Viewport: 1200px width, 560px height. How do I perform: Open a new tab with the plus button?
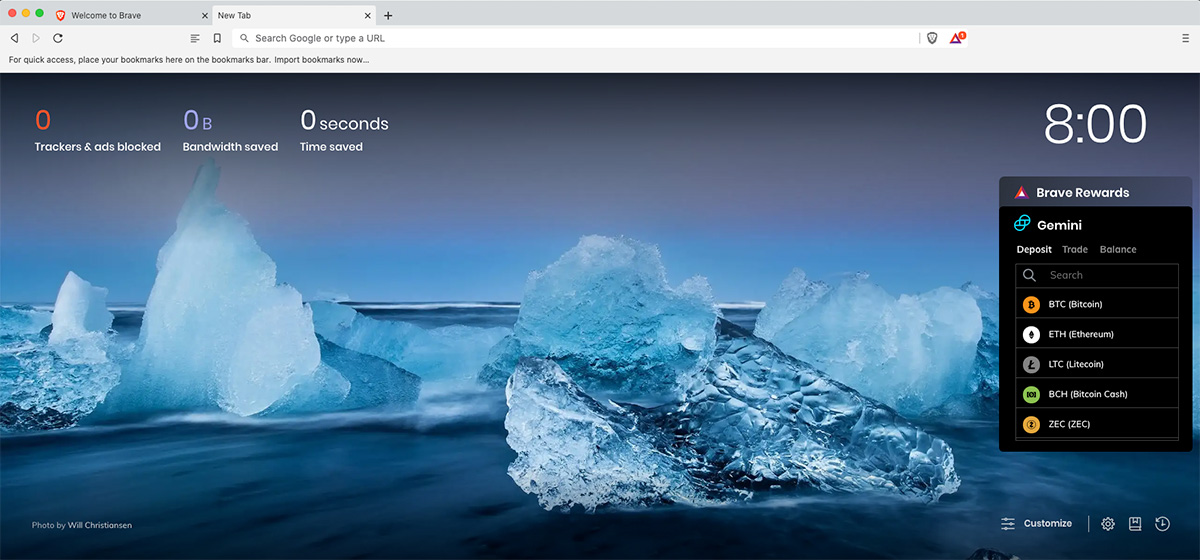[x=388, y=16]
